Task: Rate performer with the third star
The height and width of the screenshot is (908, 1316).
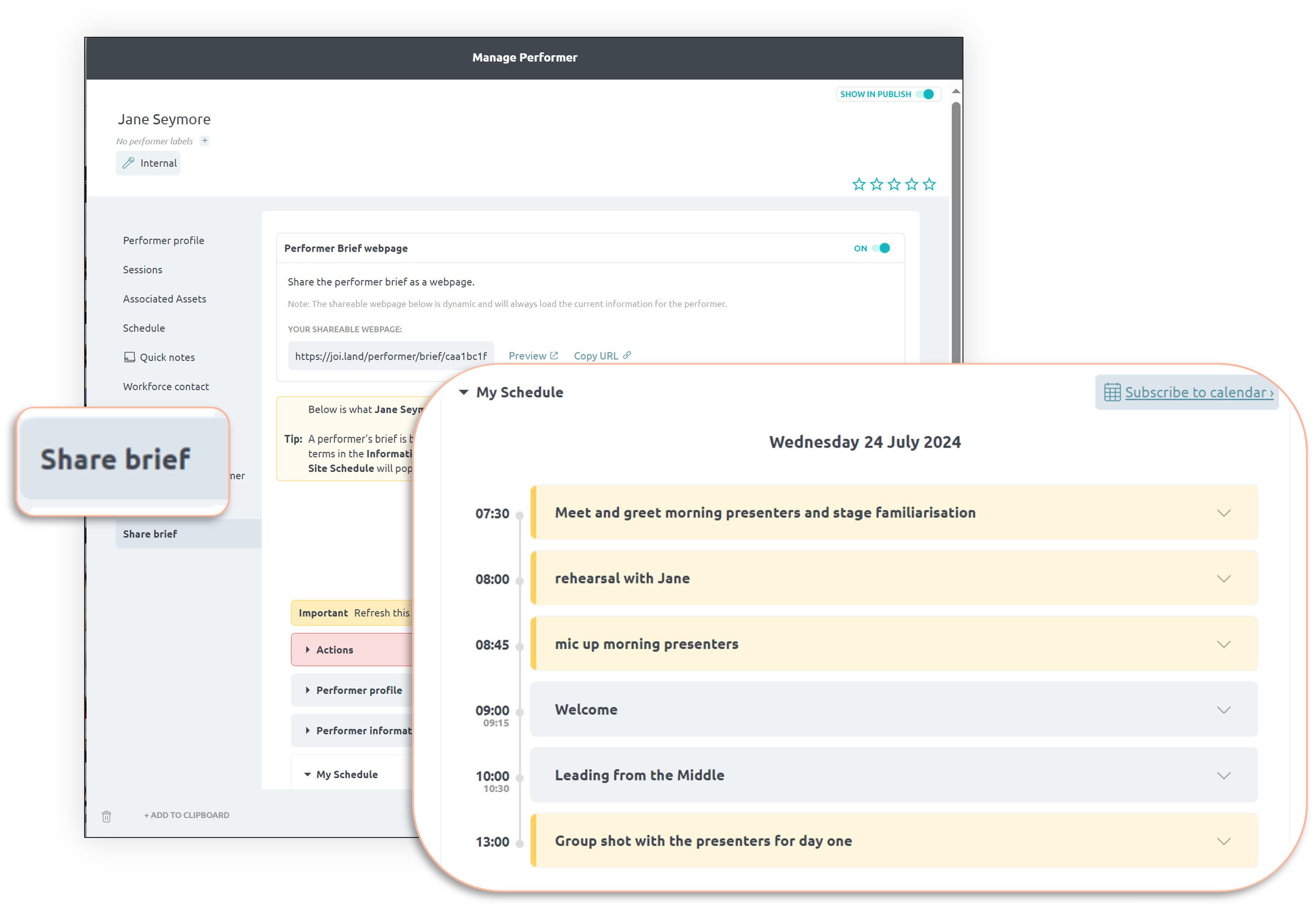Action: click(894, 184)
